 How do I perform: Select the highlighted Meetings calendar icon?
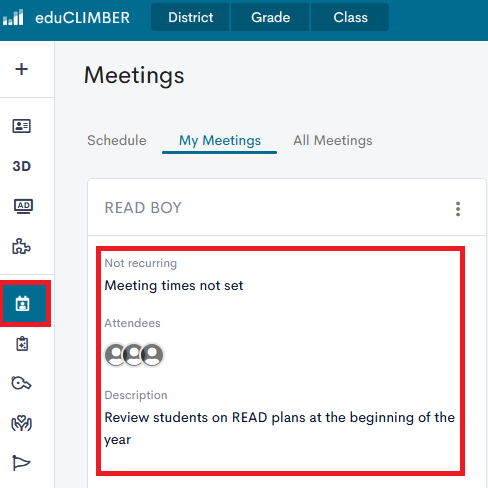(x=23, y=303)
